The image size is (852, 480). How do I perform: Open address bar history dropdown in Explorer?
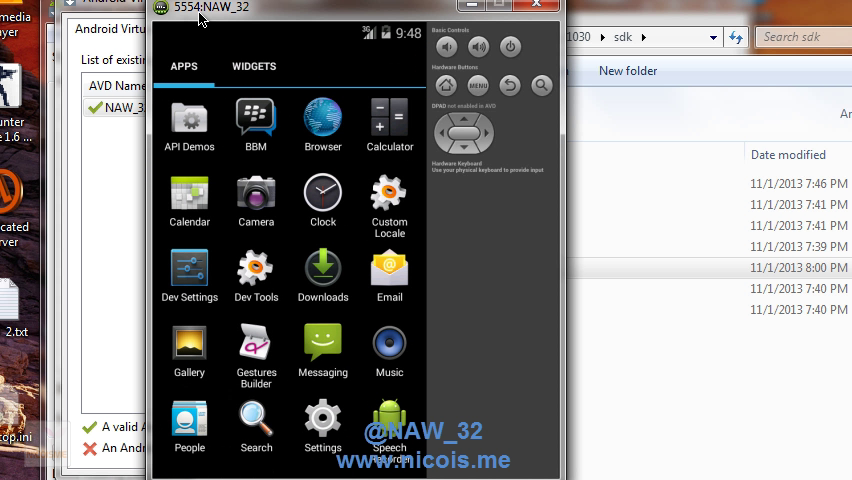pos(713,38)
